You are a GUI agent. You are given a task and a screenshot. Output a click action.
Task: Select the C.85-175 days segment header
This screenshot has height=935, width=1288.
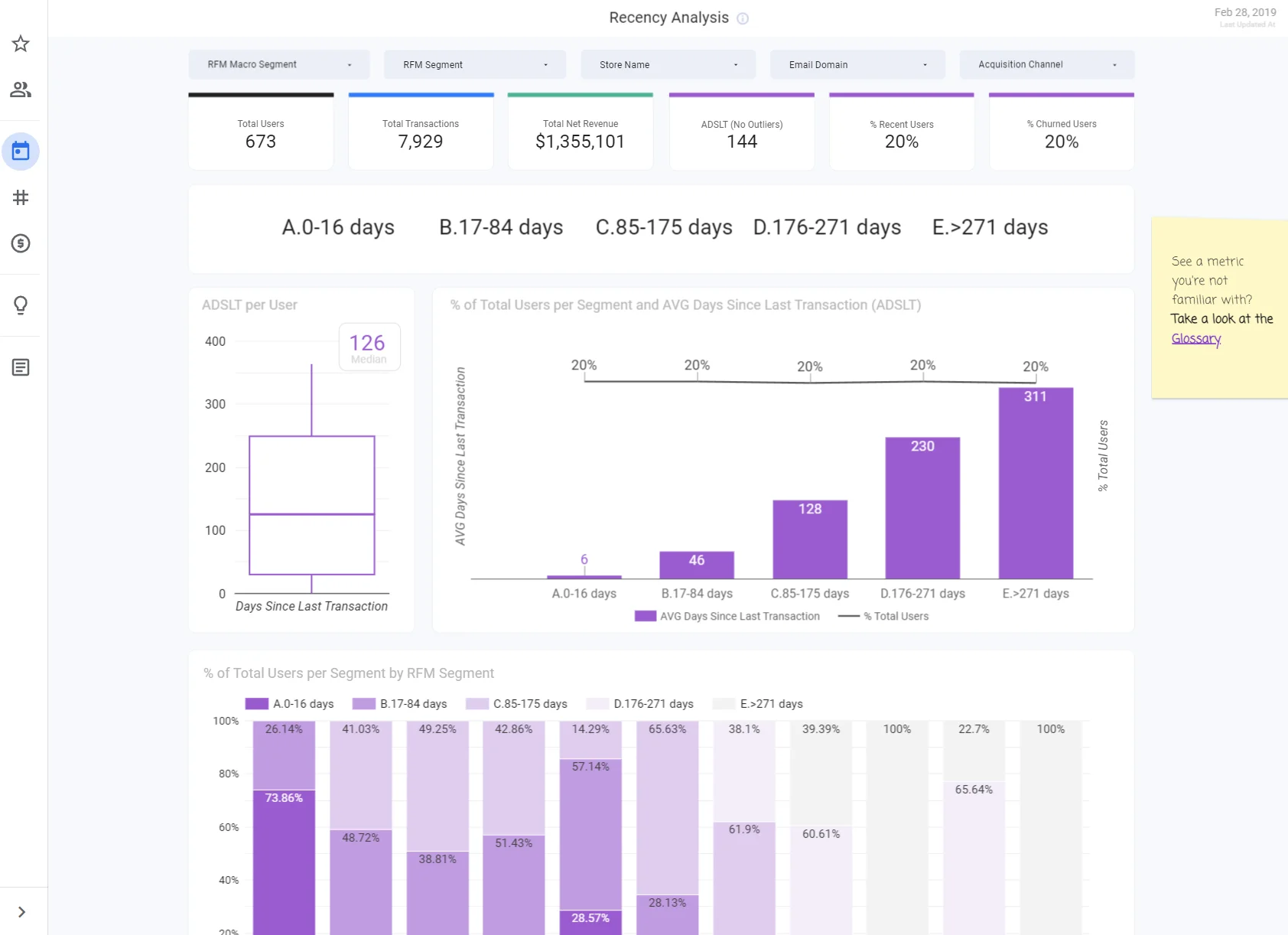[x=664, y=227]
